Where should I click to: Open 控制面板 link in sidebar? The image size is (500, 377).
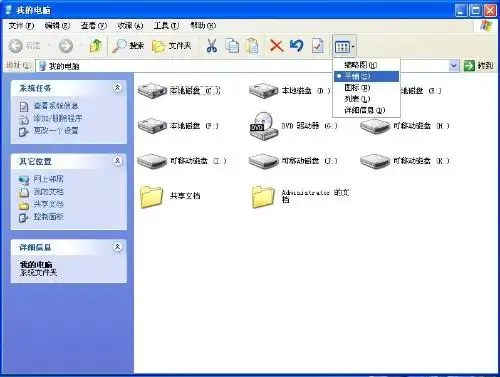point(48,217)
